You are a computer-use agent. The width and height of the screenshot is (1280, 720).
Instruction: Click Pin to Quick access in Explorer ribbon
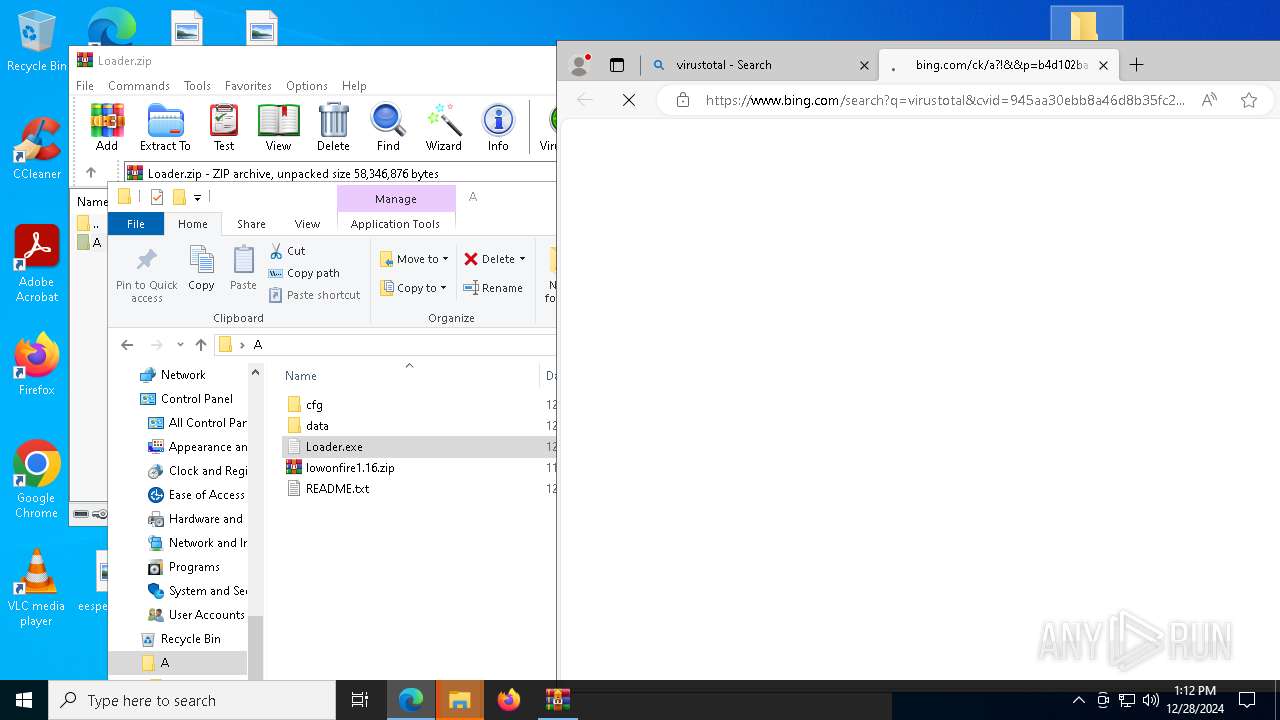(146, 275)
